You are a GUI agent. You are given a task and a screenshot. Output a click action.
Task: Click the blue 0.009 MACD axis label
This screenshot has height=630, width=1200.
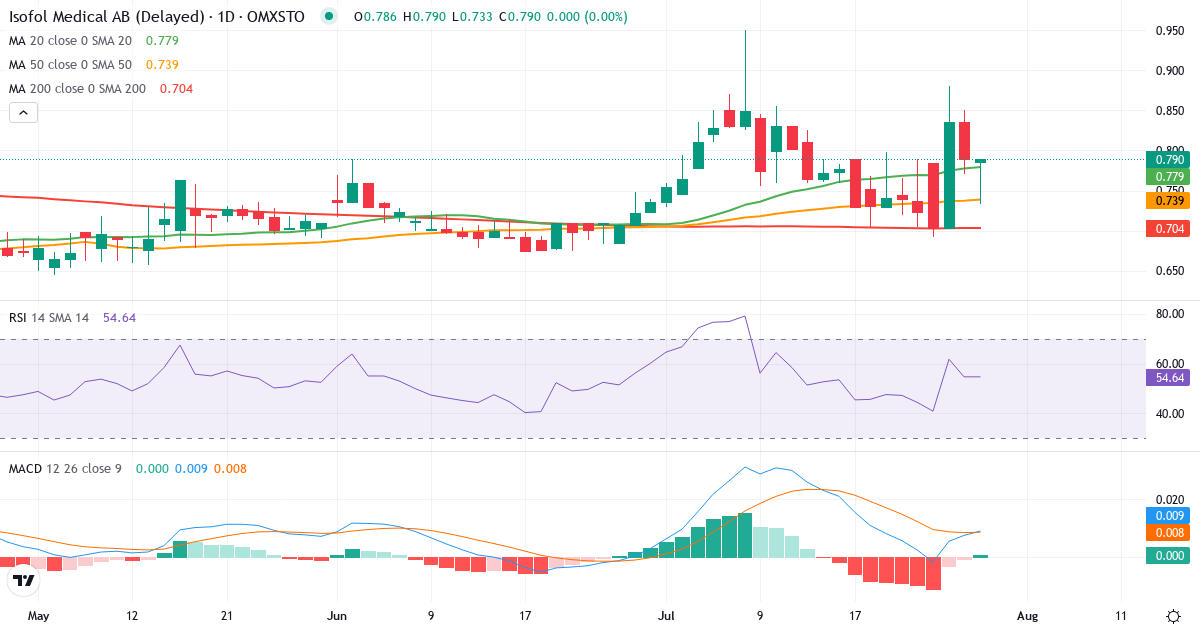[x=1170, y=515]
